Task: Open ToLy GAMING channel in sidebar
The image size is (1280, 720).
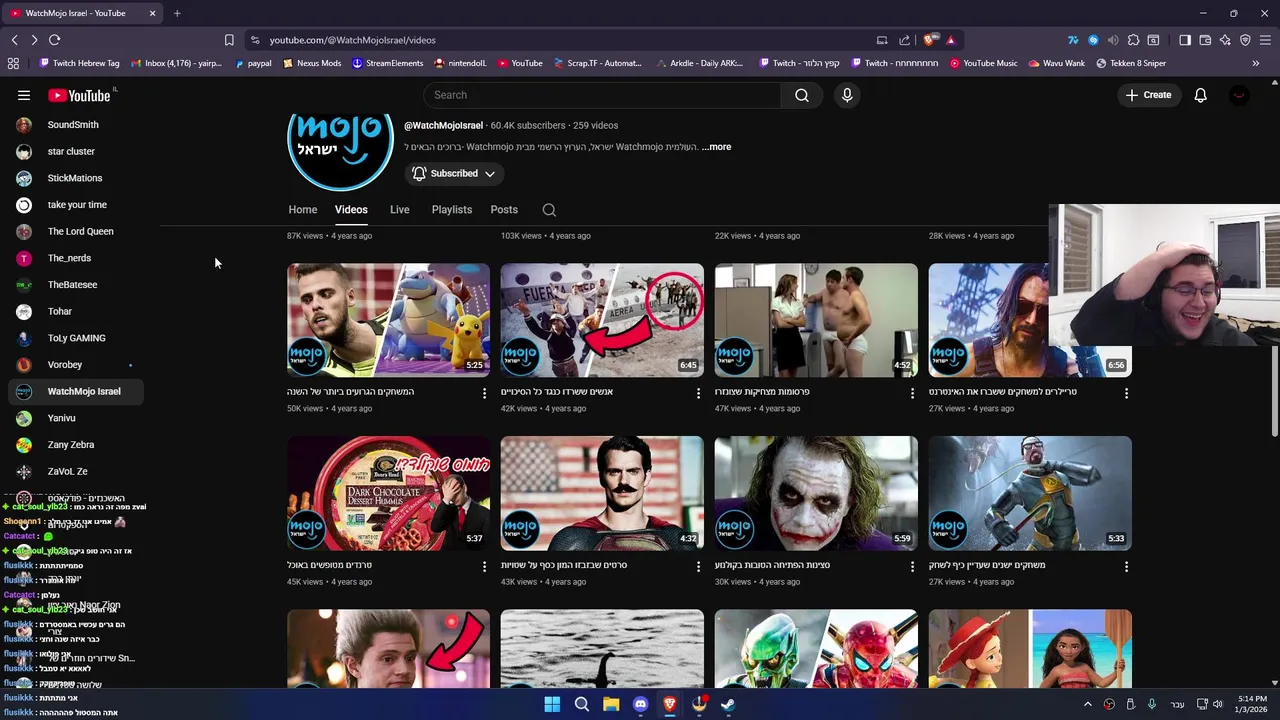Action: point(76,338)
